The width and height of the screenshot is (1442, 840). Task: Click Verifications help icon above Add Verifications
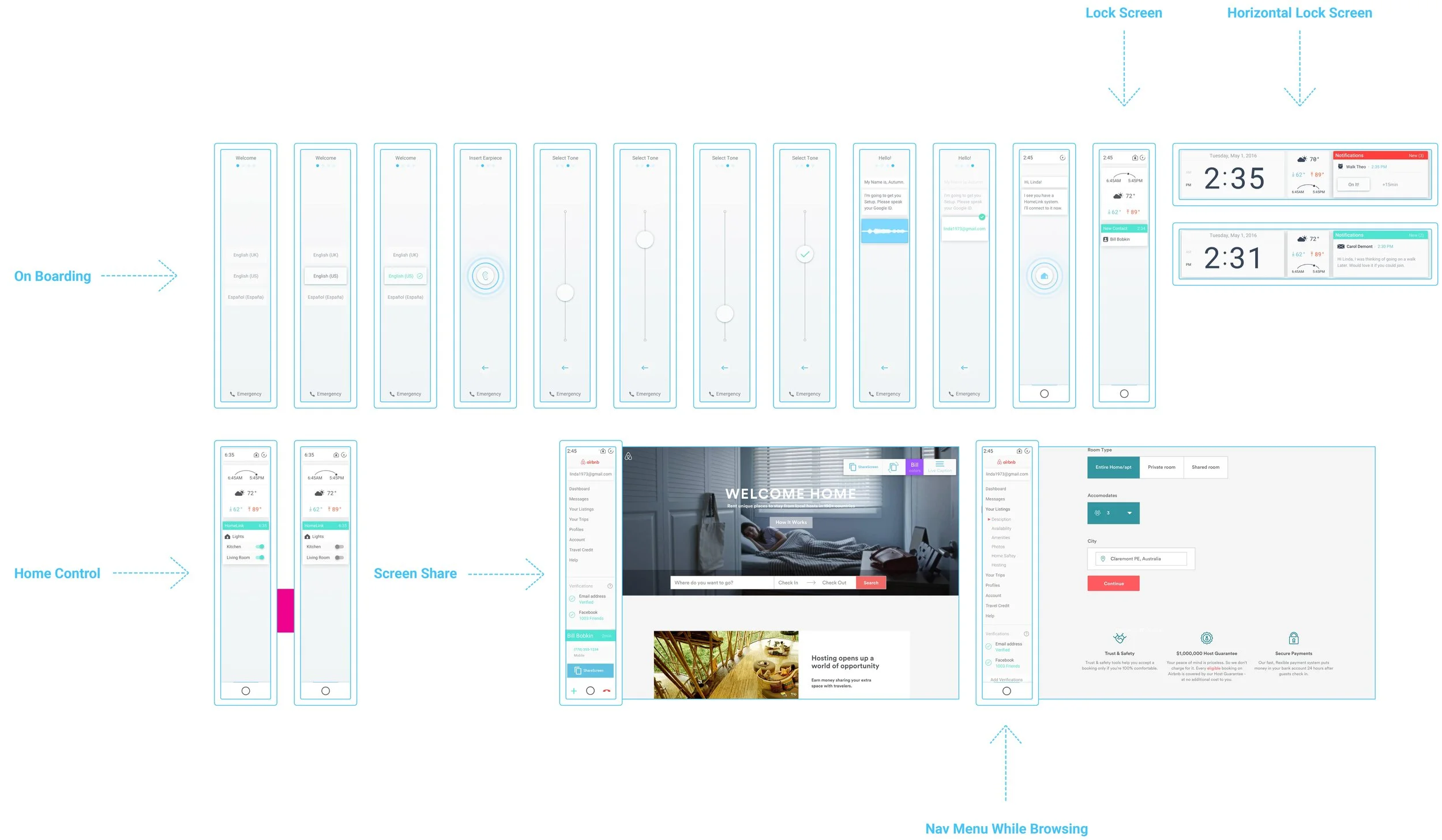tap(1026, 634)
